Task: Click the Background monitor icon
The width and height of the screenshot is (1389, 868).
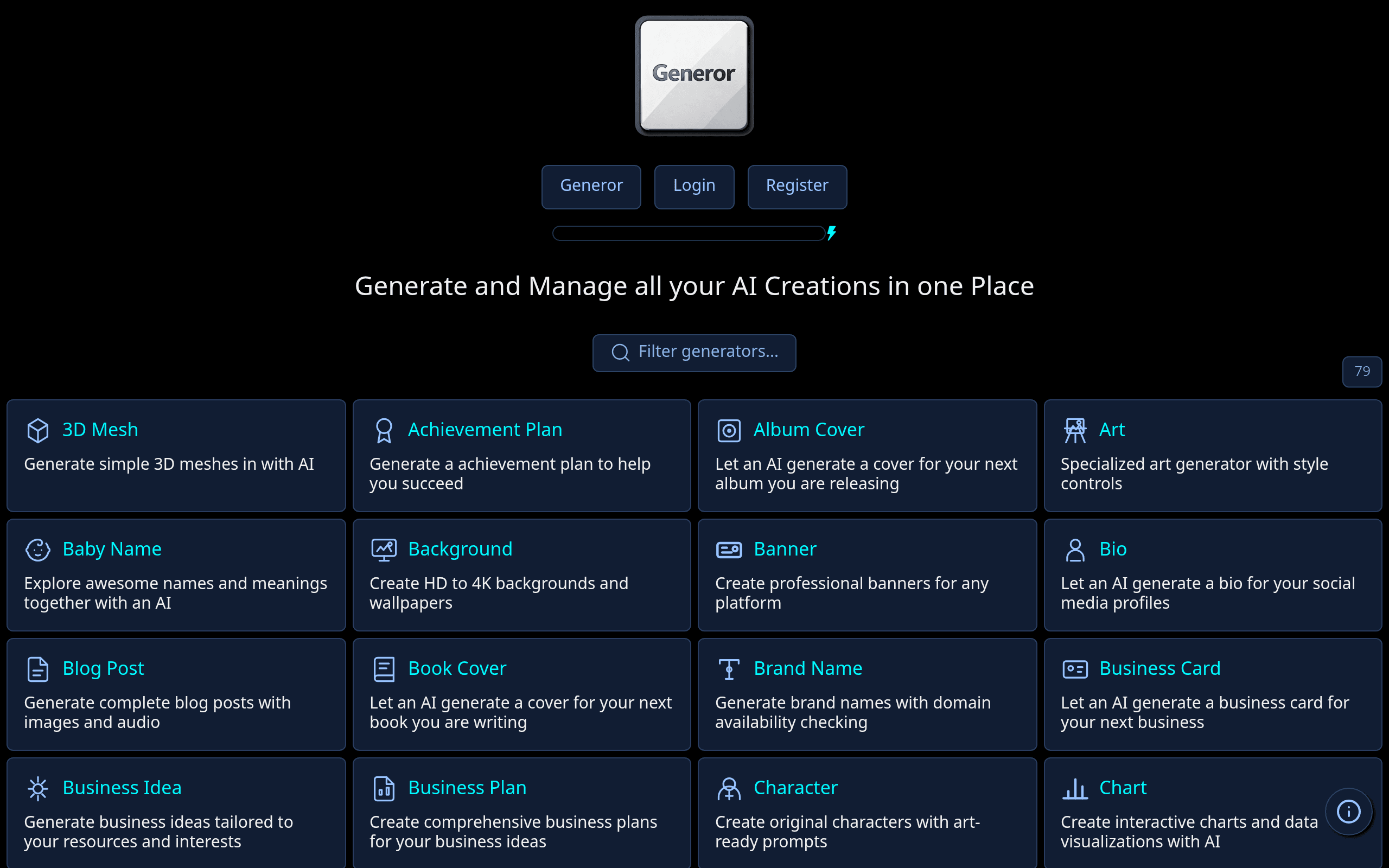Action: [x=384, y=550]
